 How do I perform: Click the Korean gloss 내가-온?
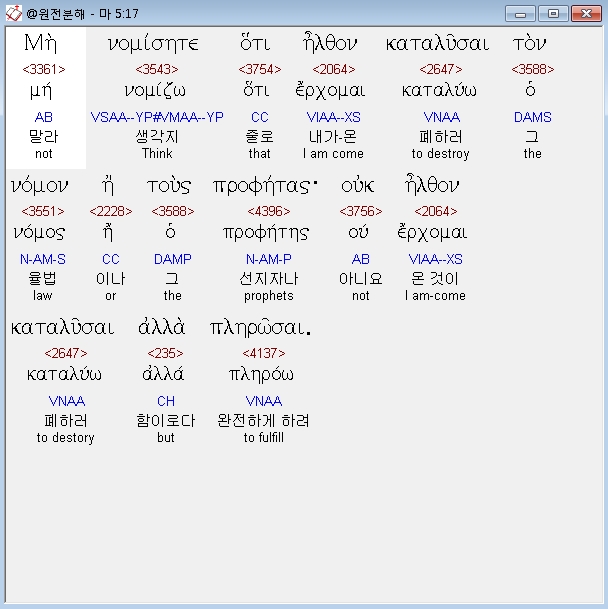click(x=333, y=137)
